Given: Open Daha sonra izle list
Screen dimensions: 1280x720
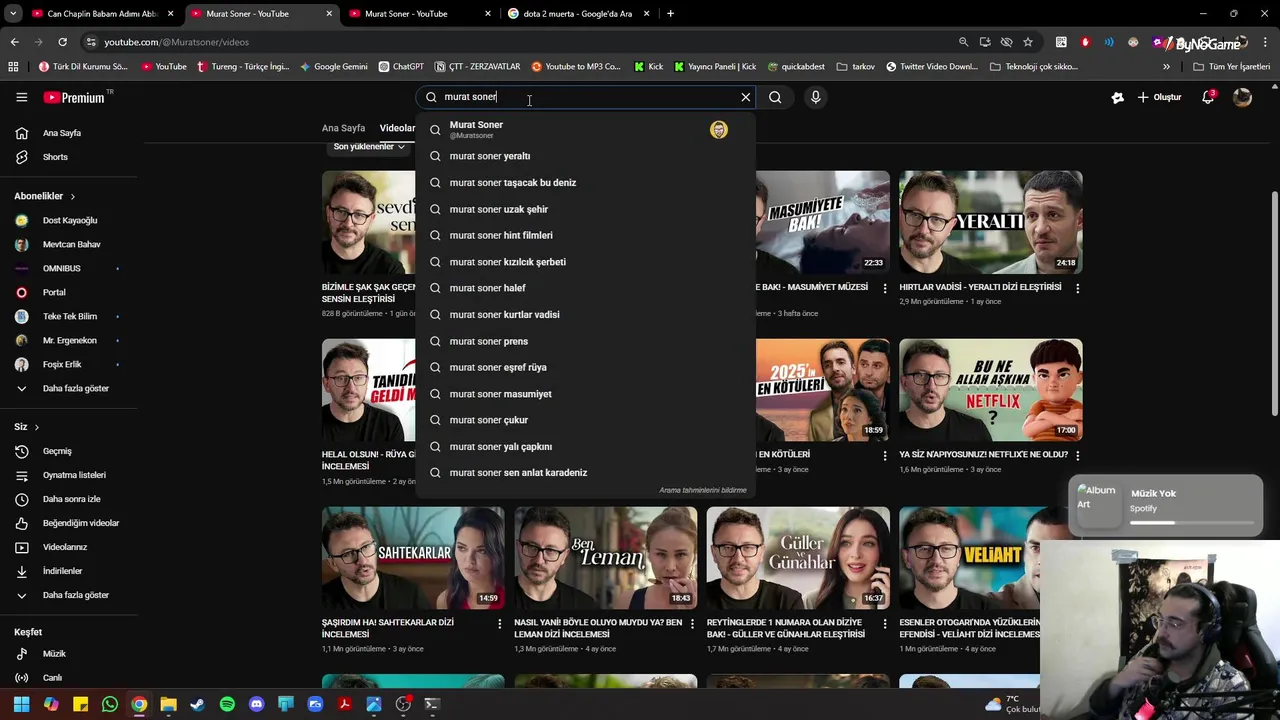Looking at the screenshot, I should click(x=71, y=499).
